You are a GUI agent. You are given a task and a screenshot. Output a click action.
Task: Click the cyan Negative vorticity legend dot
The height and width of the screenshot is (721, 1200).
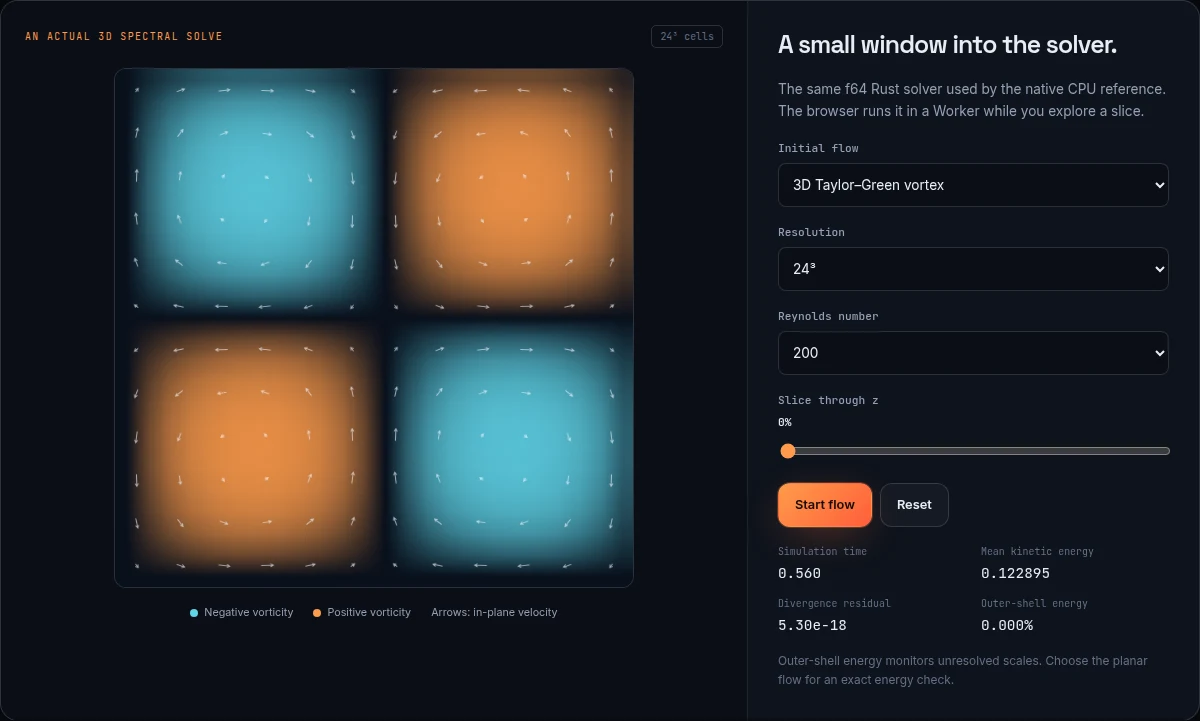click(194, 612)
